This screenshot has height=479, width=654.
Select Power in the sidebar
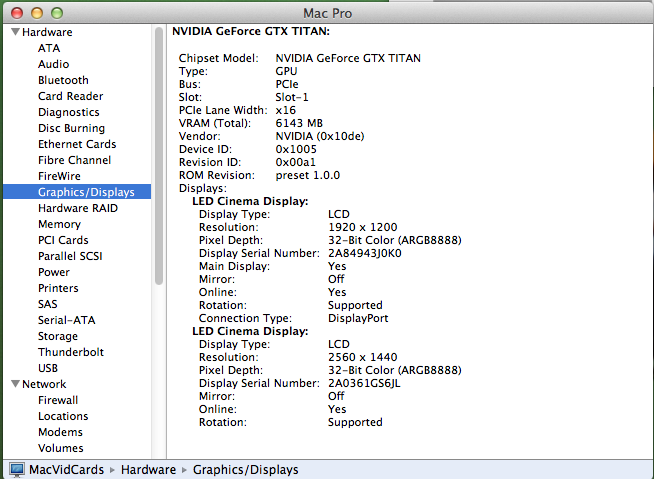coord(54,272)
